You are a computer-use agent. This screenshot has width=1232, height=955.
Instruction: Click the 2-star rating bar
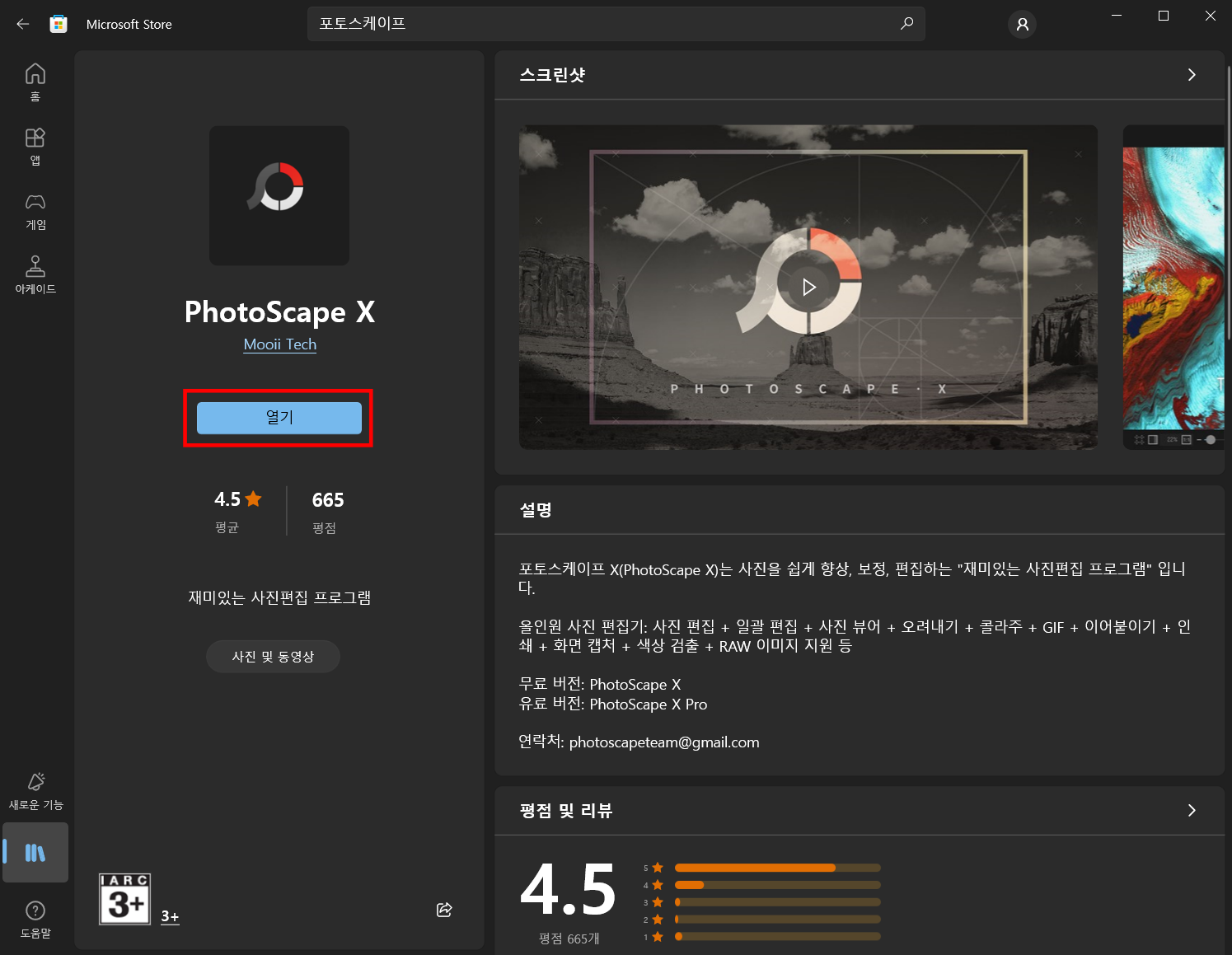(x=777, y=920)
